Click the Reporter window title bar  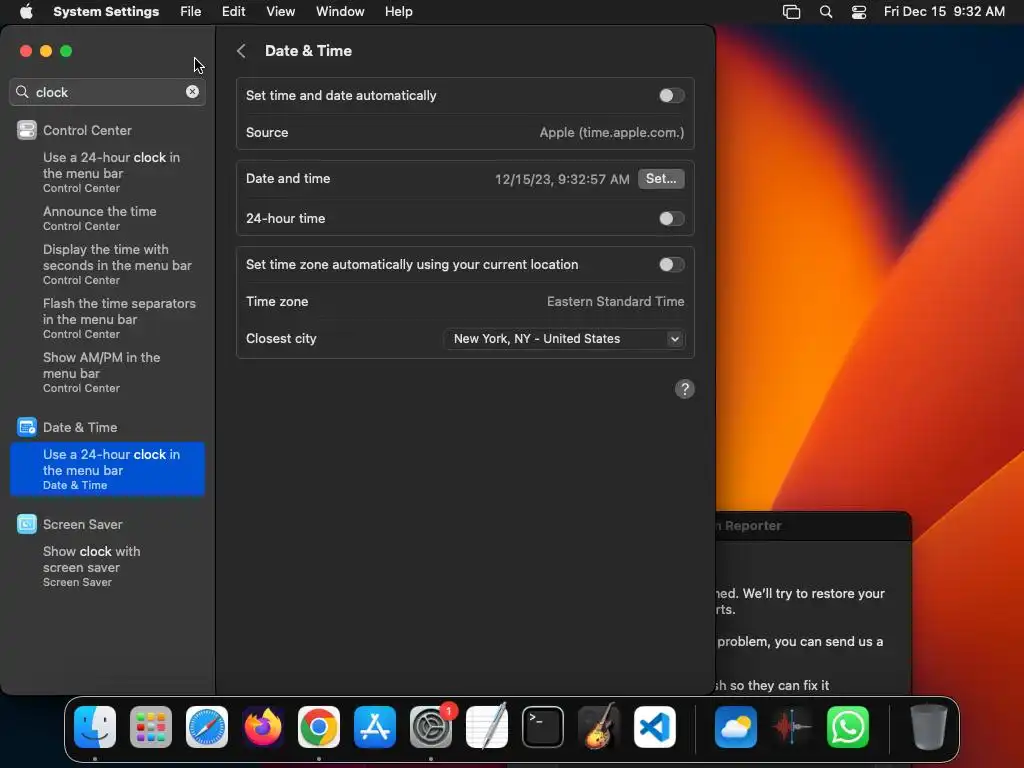click(x=813, y=526)
